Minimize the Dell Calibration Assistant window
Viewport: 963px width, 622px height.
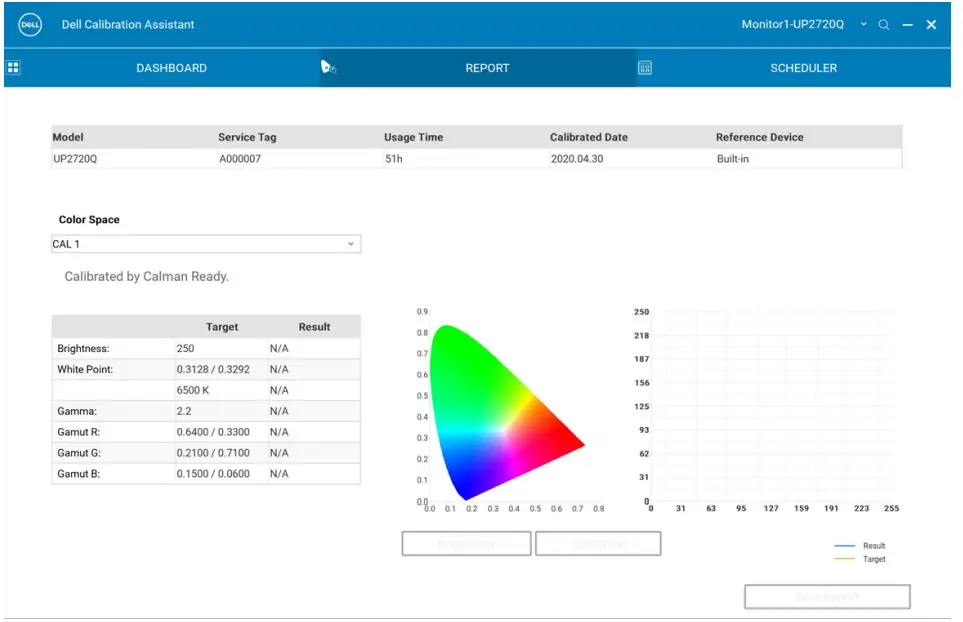(908, 25)
